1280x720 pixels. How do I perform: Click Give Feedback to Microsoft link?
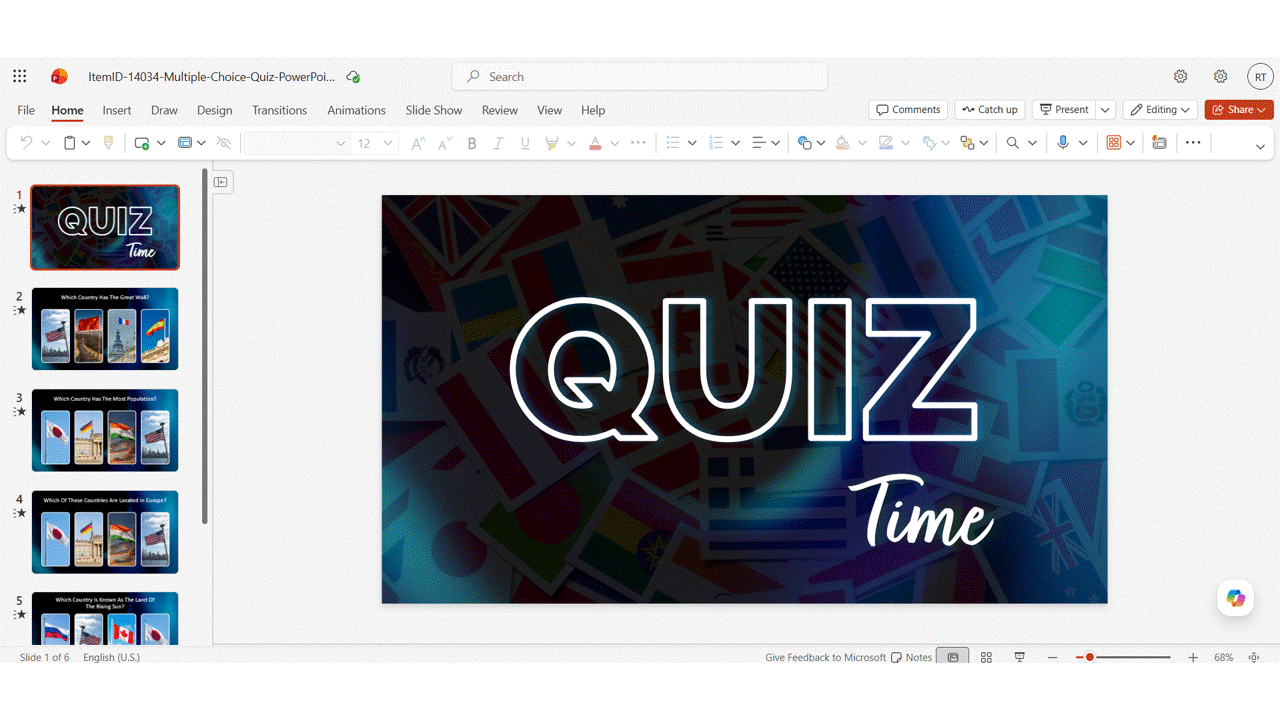tap(825, 657)
